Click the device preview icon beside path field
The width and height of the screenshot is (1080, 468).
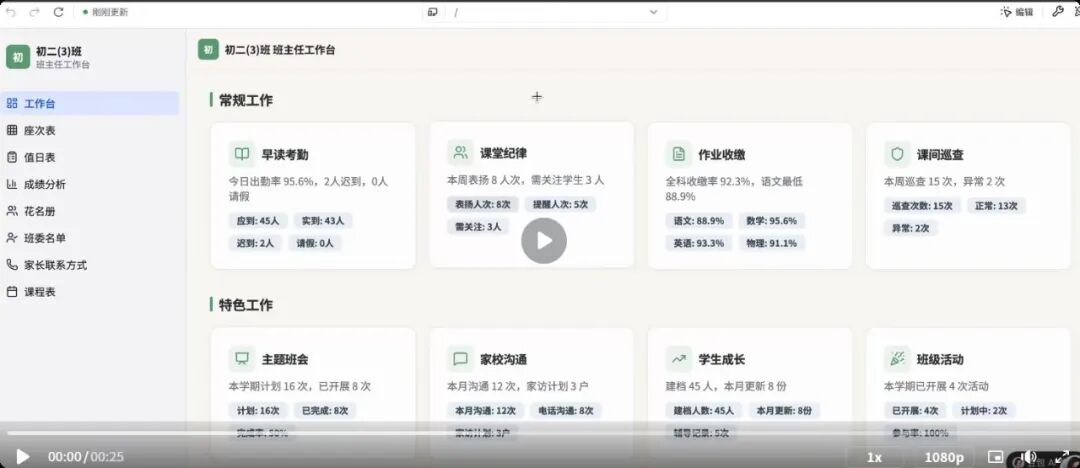tap(433, 12)
